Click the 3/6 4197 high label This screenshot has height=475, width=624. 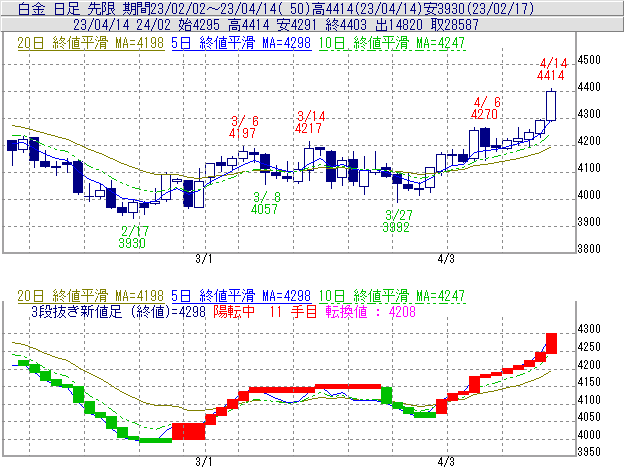tap(243, 127)
